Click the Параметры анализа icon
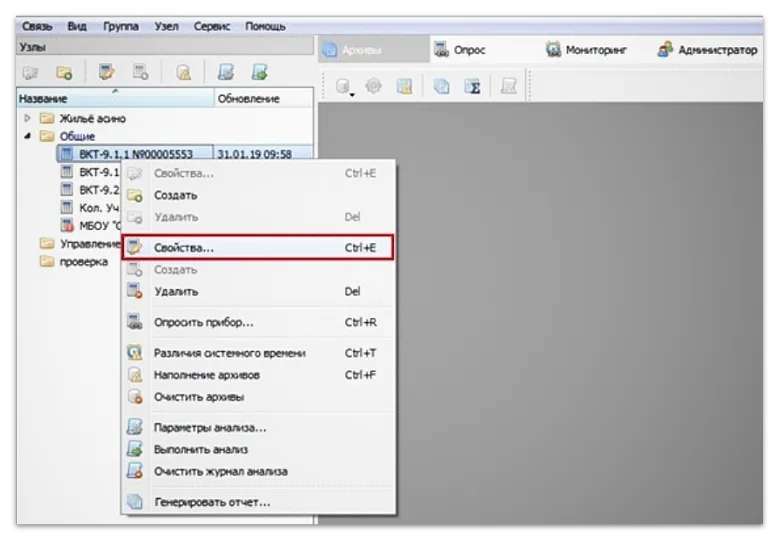Screen dimensions: 780x540 pyautogui.click(x=135, y=428)
